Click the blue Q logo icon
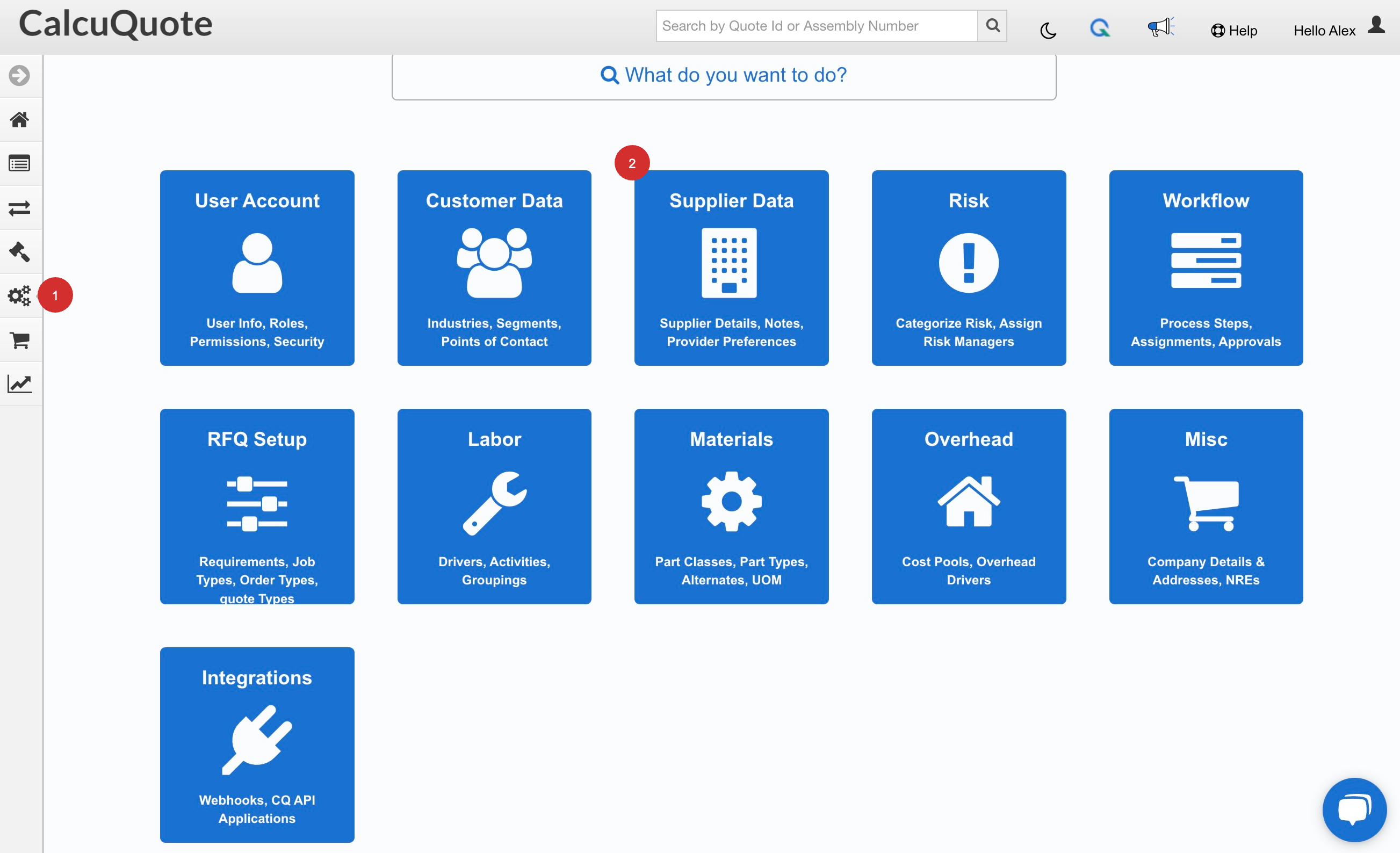1400x853 pixels. 1100,27
